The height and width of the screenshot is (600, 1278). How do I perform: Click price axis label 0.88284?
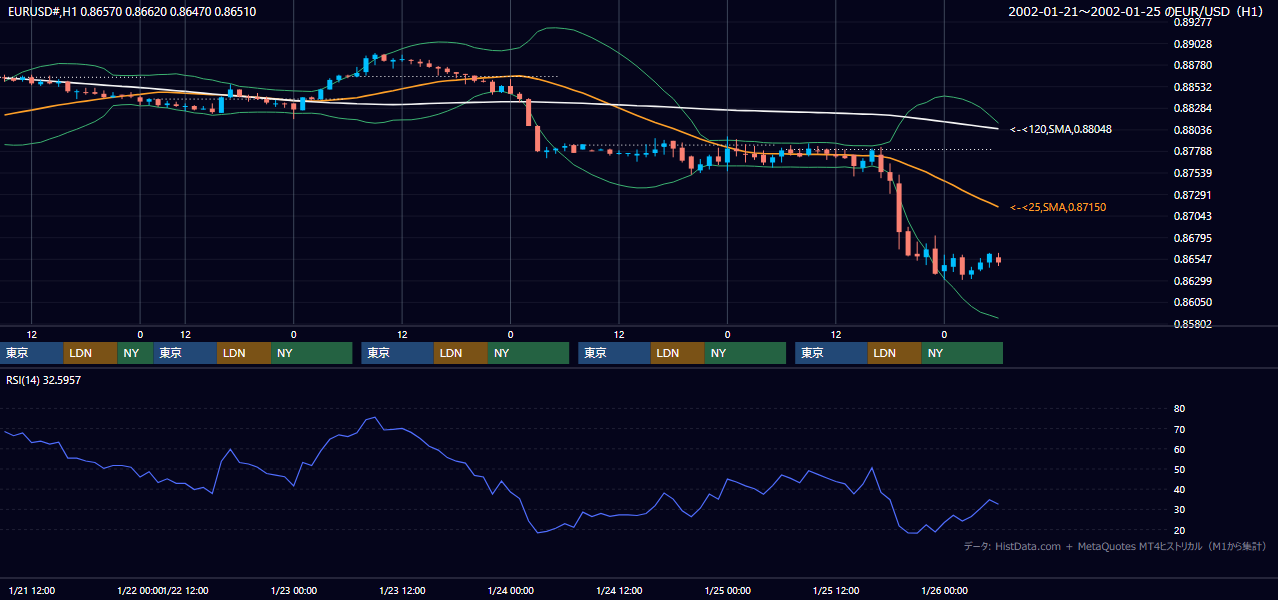click(1192, 109)
